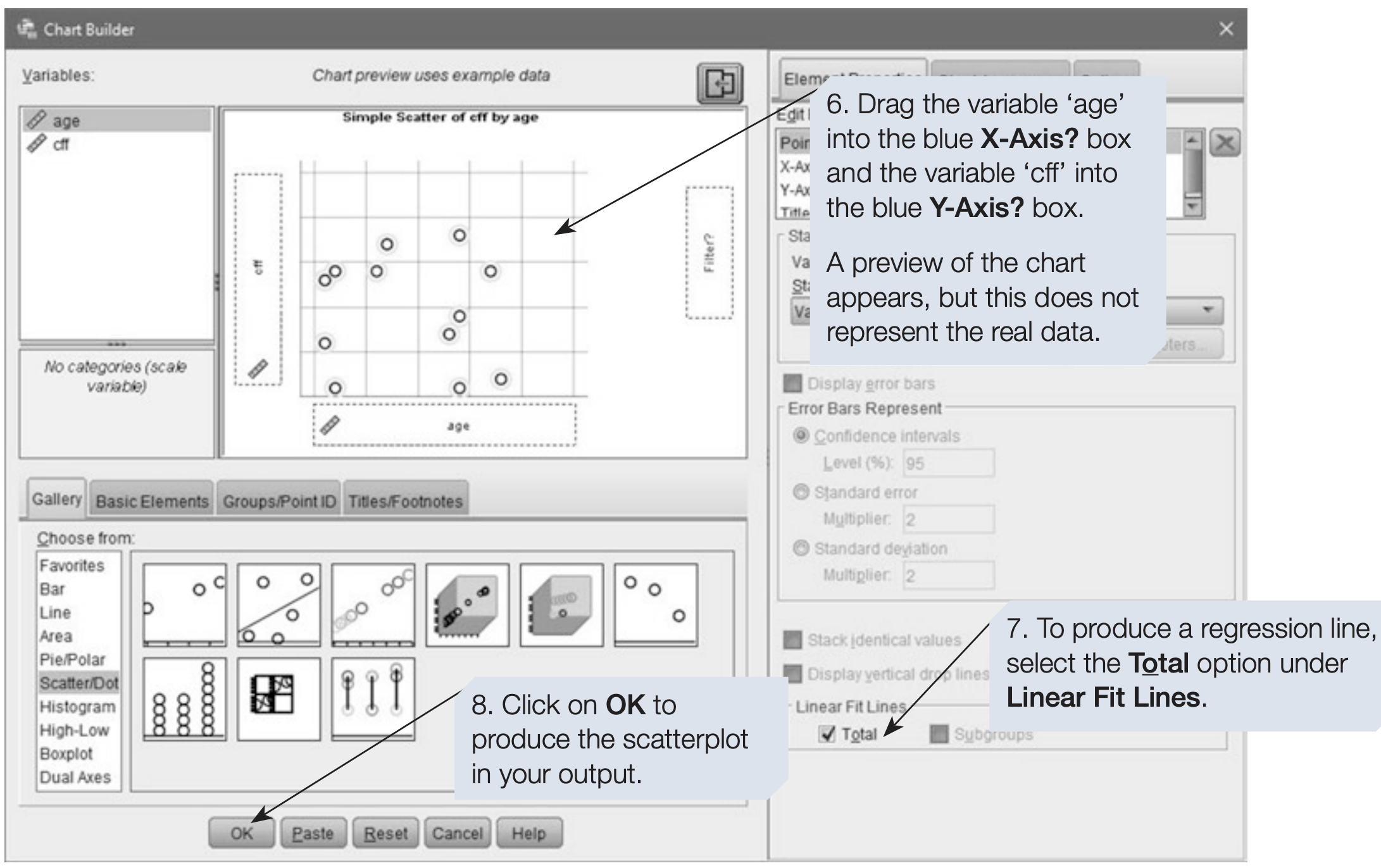The height and width of the screenshot is (868, 1381).
Task: Pick the Simple Dot Plot icon
Action: click(184, 698)
